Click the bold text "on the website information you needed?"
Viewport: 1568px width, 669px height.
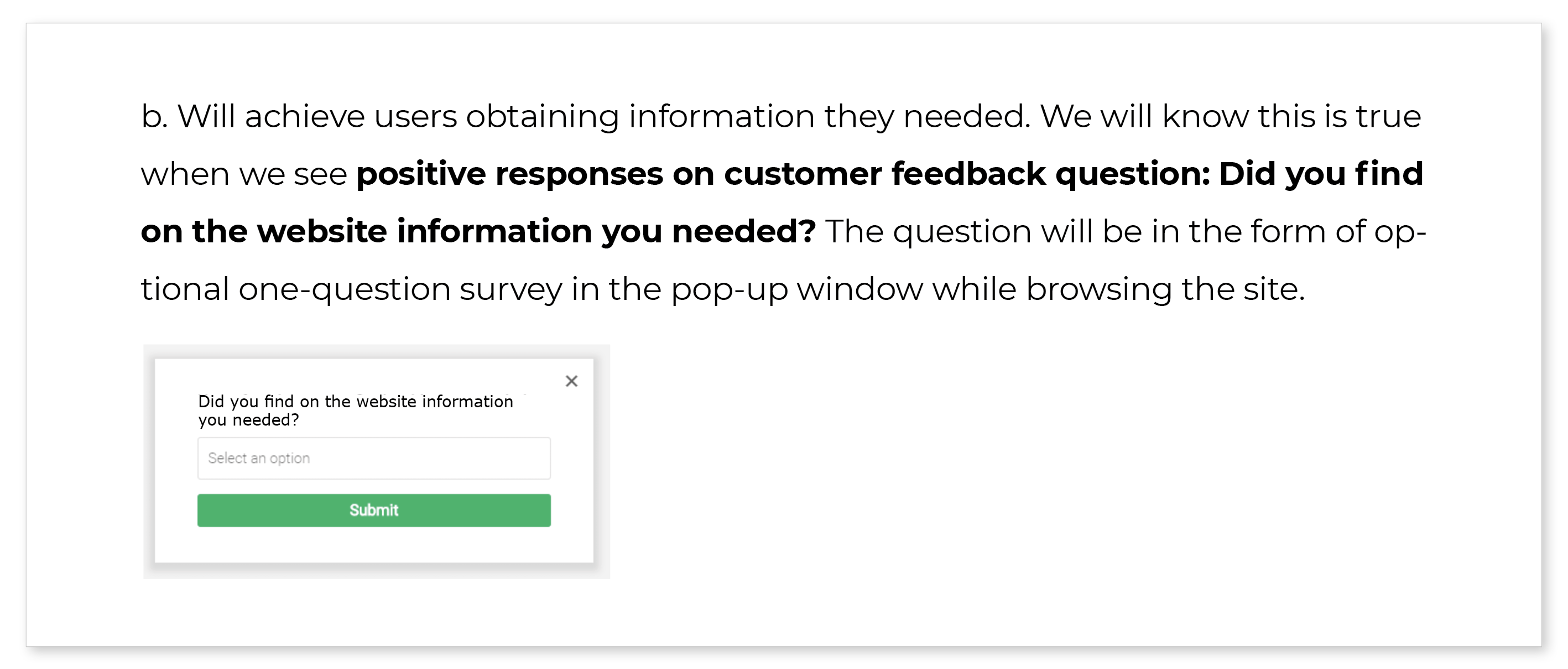click(478, 232)
